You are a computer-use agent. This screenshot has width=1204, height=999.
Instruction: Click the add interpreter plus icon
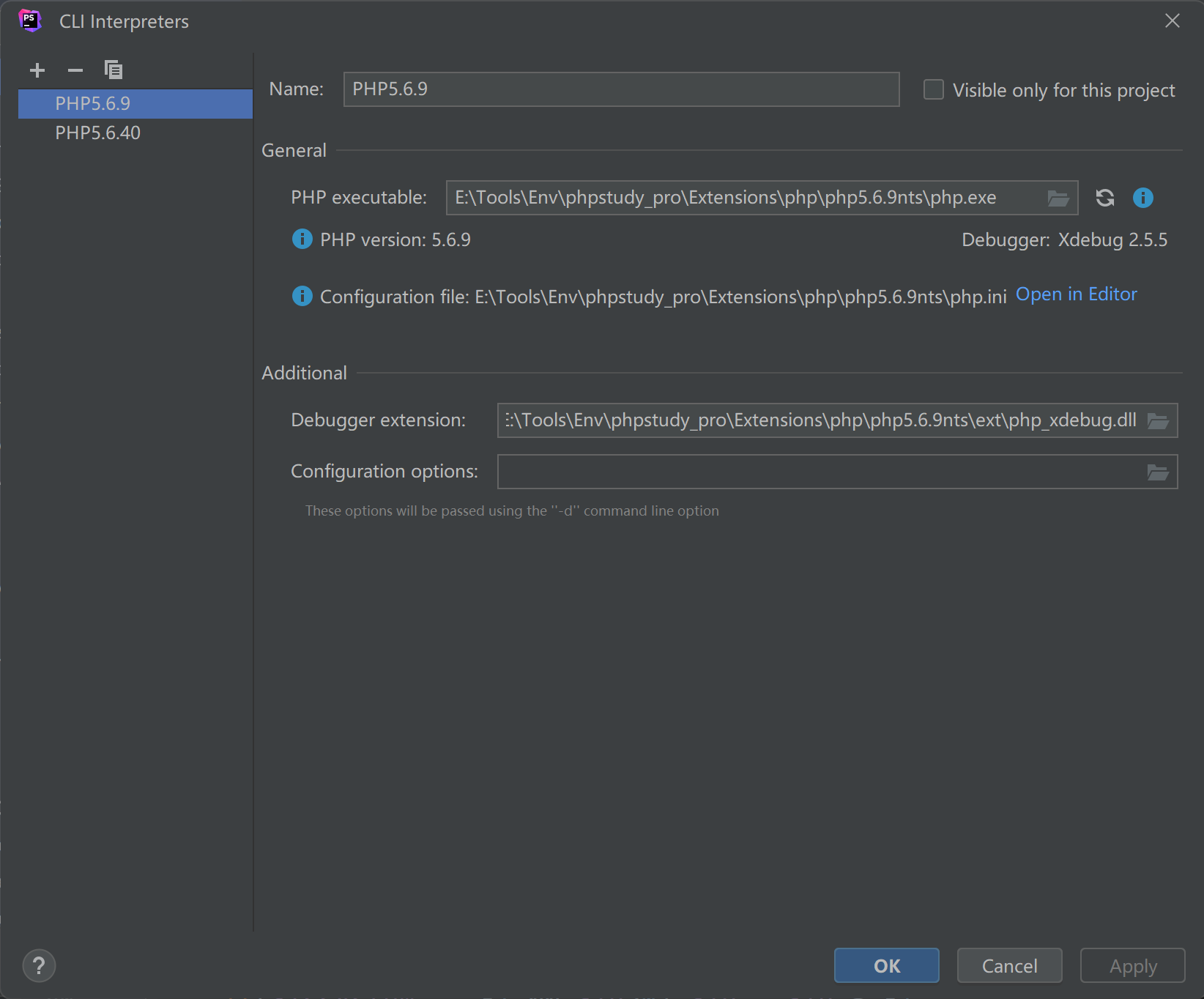37,70
